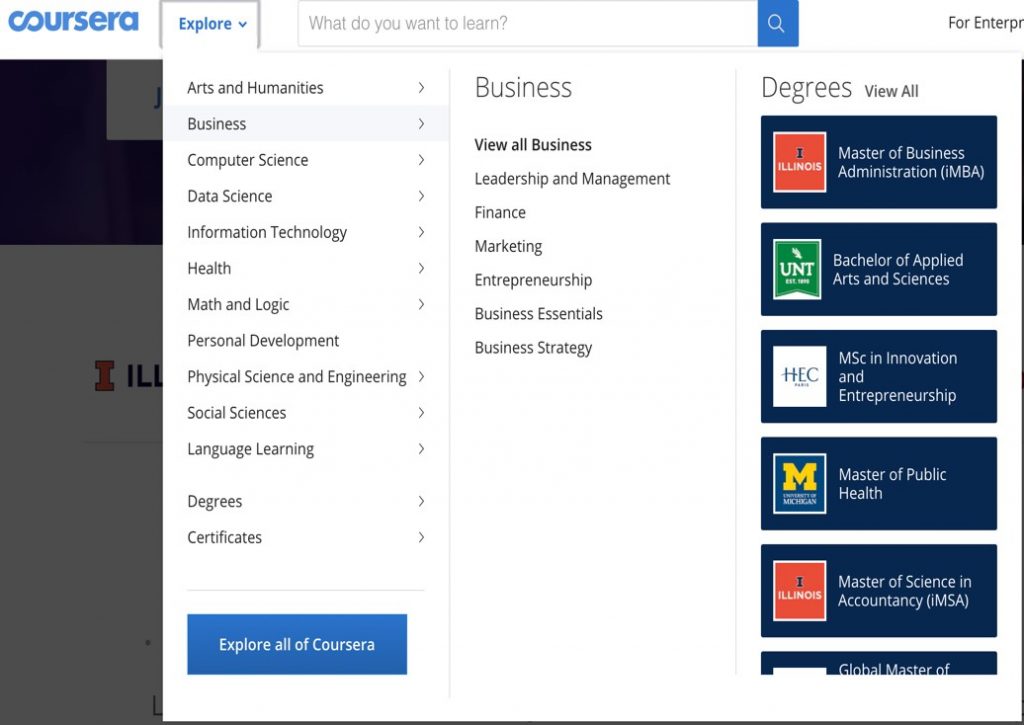This screenshot has height=725, width=1024.
Task: Open Master of Science in Accountancy (iMSA)
Action: coord(878,590)
